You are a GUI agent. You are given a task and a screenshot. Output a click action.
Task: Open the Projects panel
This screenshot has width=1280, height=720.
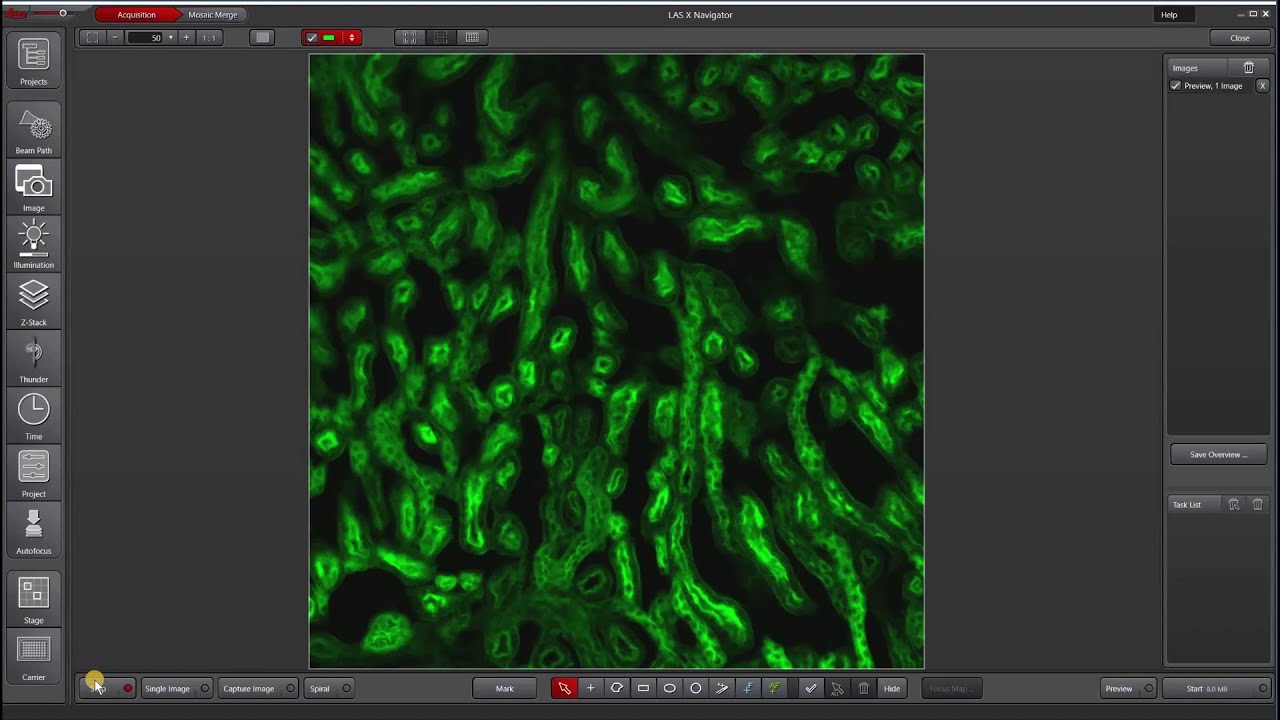(x=33, y=62)
